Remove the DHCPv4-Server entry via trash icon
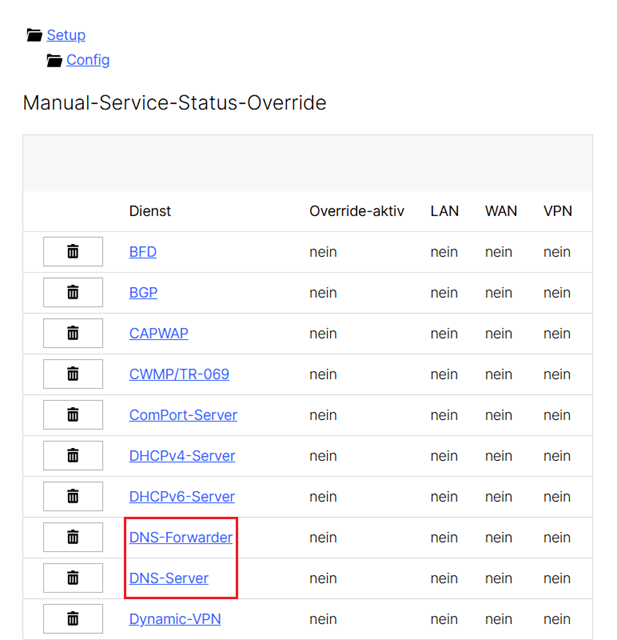The height and width of the screenshot is (640, 617). pyautogui.click(x=73, y=456)
